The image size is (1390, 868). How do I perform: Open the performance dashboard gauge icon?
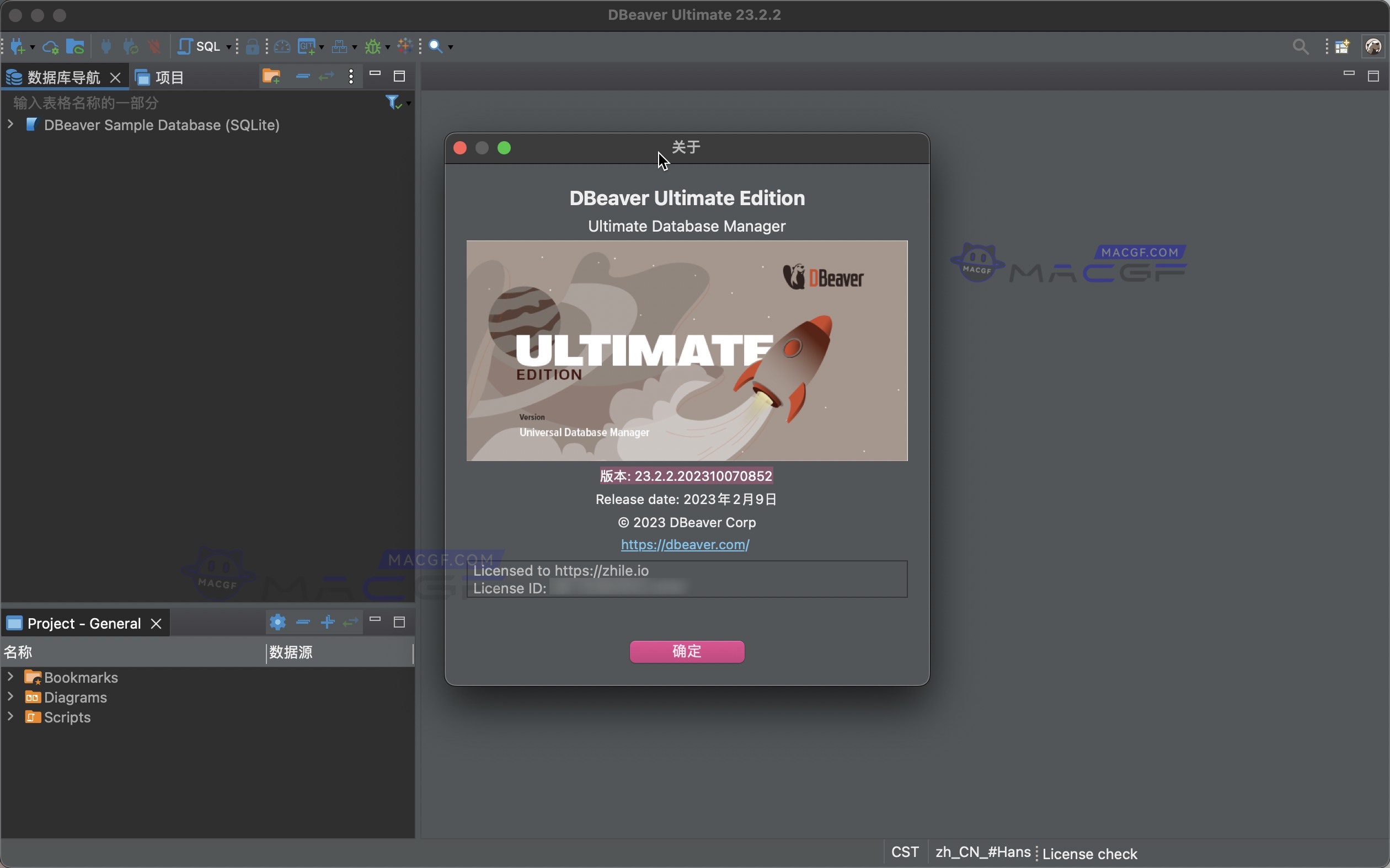pos(282,47)
